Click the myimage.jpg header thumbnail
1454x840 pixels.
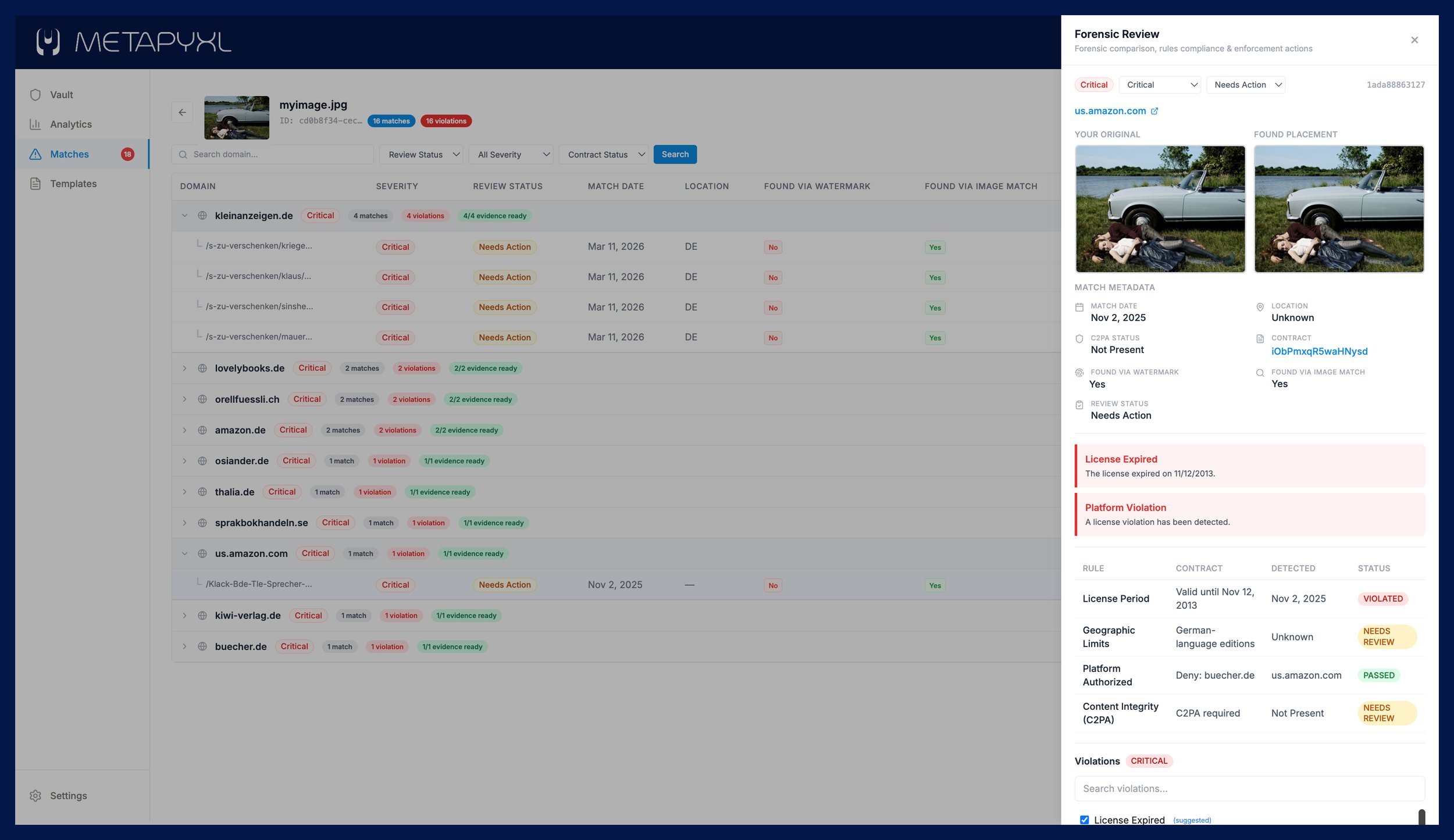click(x=237, y=117)
